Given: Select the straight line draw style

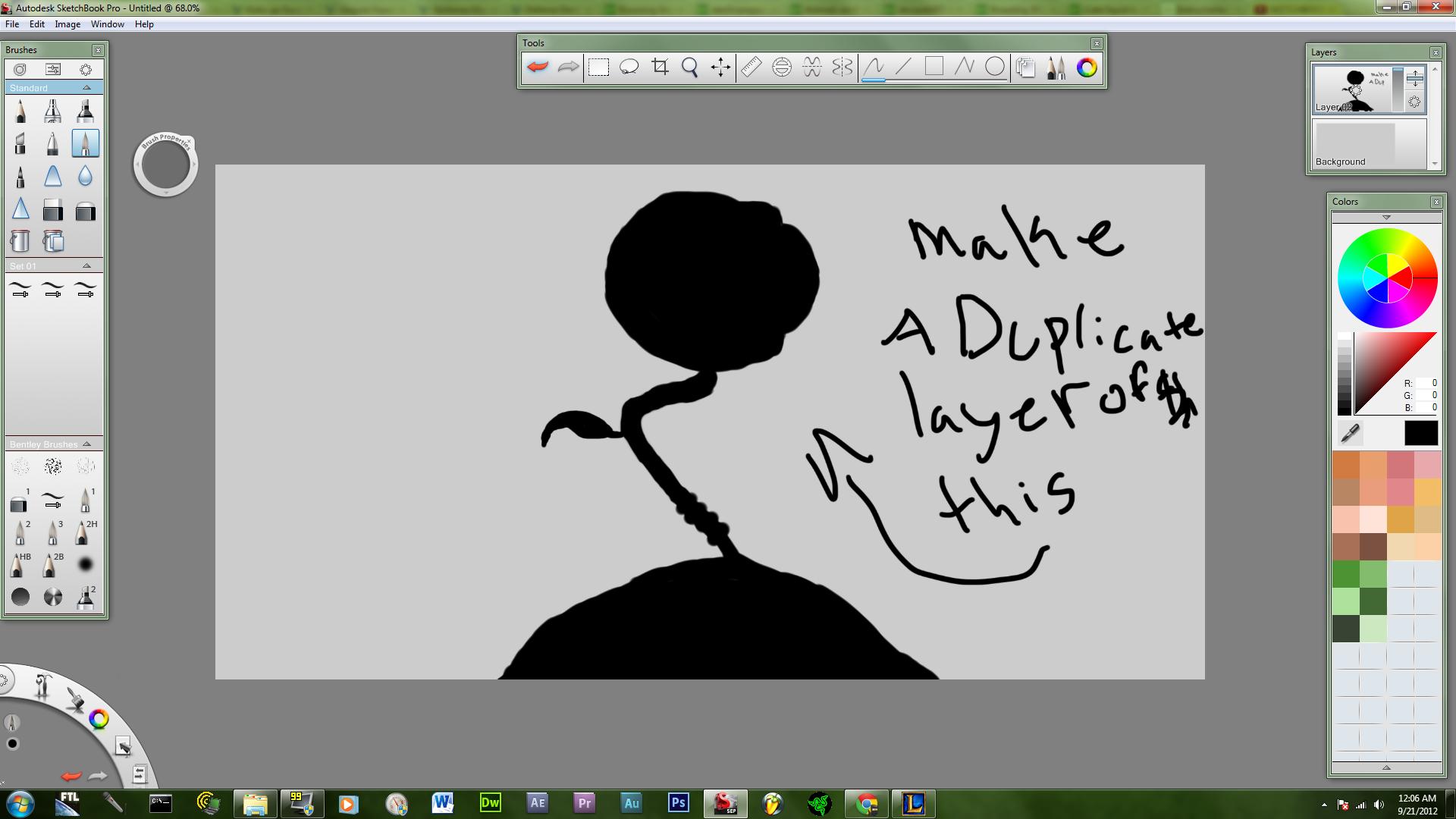Looking at the screenshot, I should [x=903, y=67].
